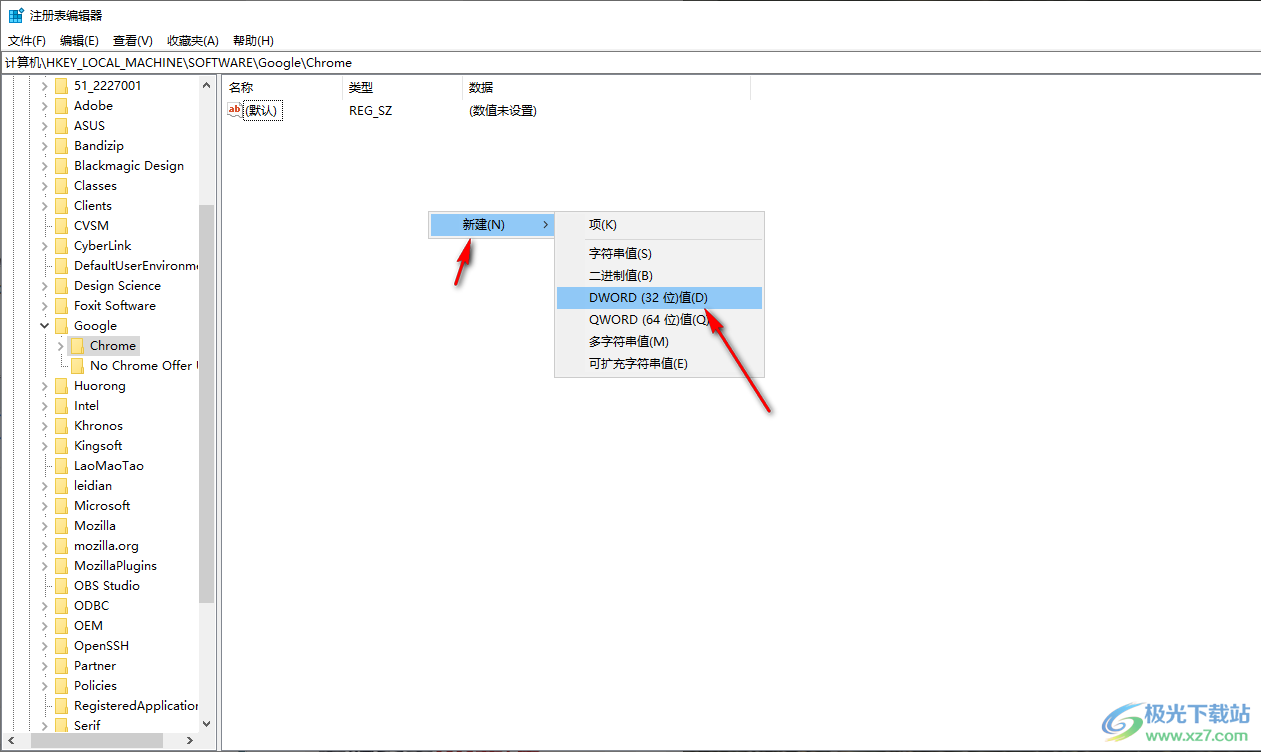Choose DWORD (32 位)值(D) in submenu
This screenshot has height=752, width=1261.
point(659,298)
